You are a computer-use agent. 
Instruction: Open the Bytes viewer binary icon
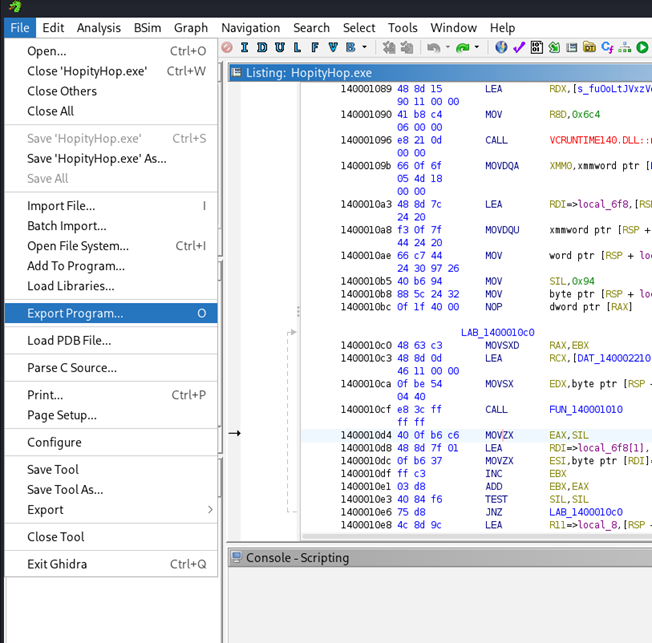coord(536,47)
